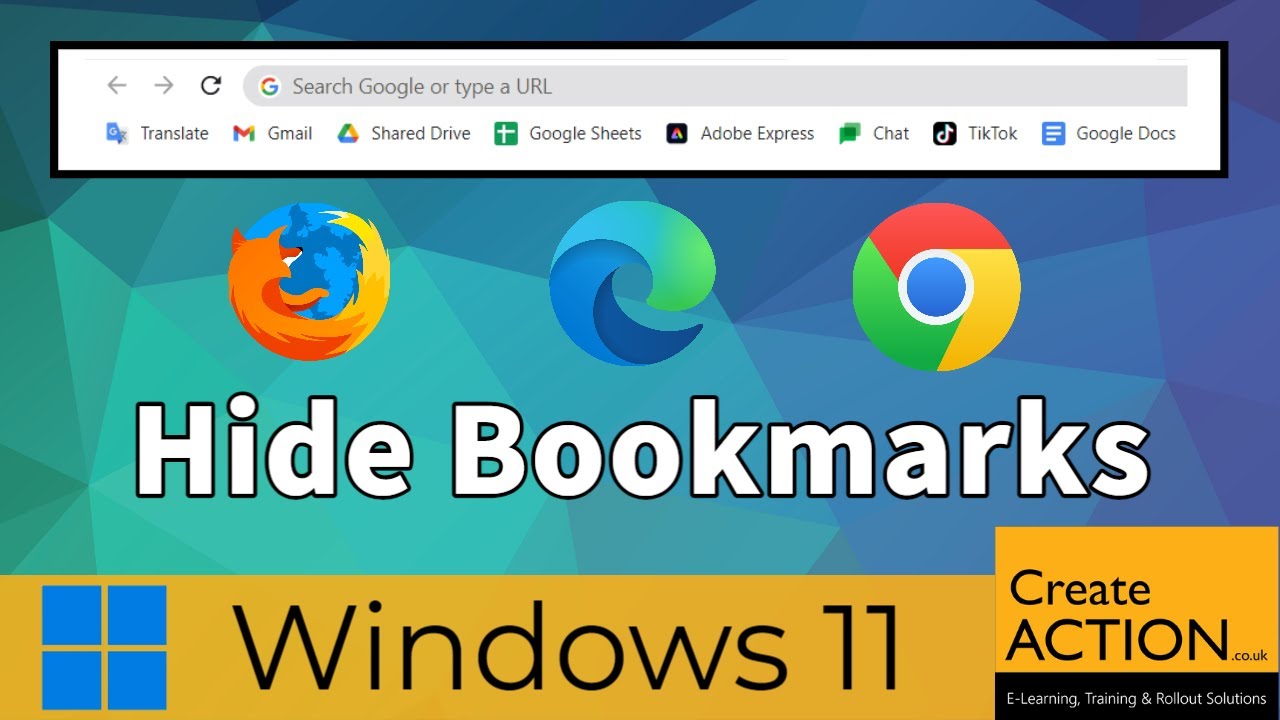Open the Adobe Express bookmark label
1280x720 pixels.
click(757, 133)
